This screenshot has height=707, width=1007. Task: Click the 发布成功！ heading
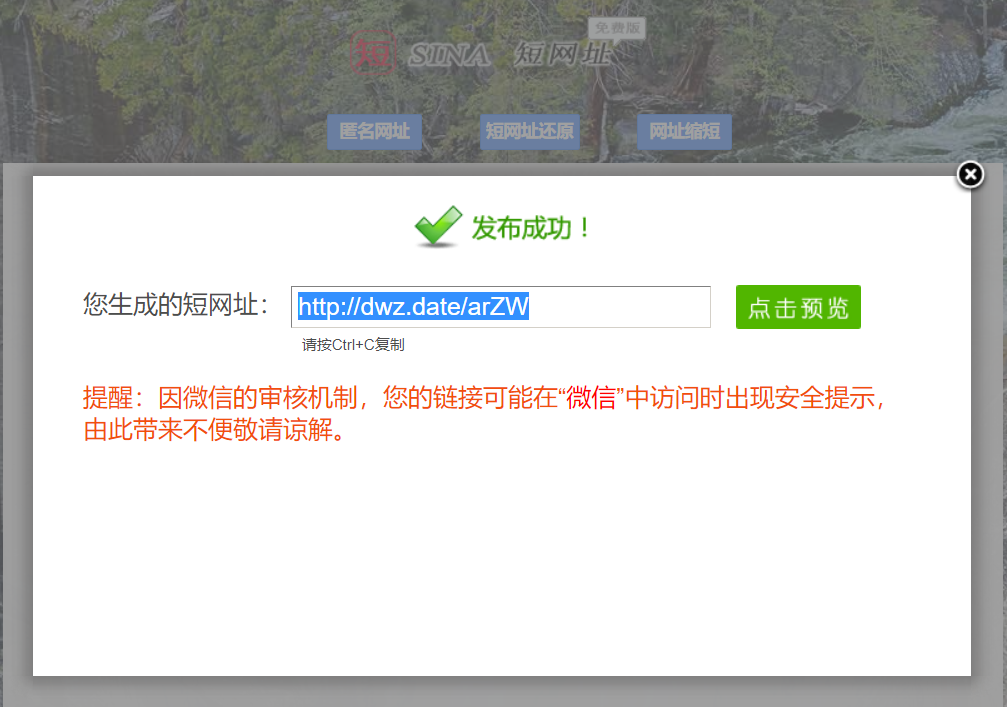tap(532, 228)
